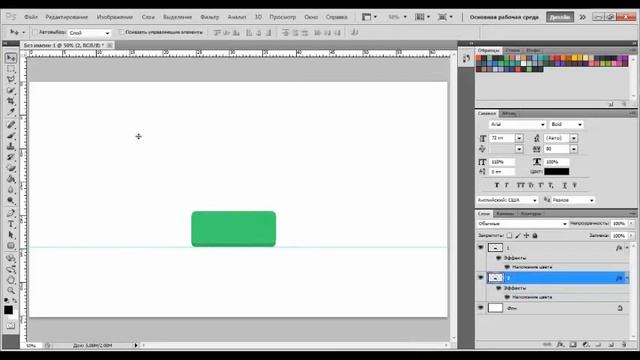This screenshot has height=360, width=640.
Task: Click the Дизайн workspace button
Action: 560,17
